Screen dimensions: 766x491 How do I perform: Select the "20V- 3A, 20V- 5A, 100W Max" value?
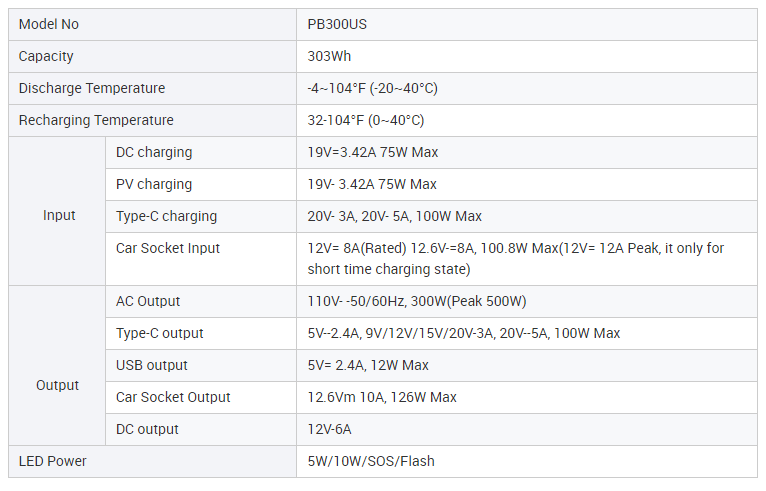point(395,216)
